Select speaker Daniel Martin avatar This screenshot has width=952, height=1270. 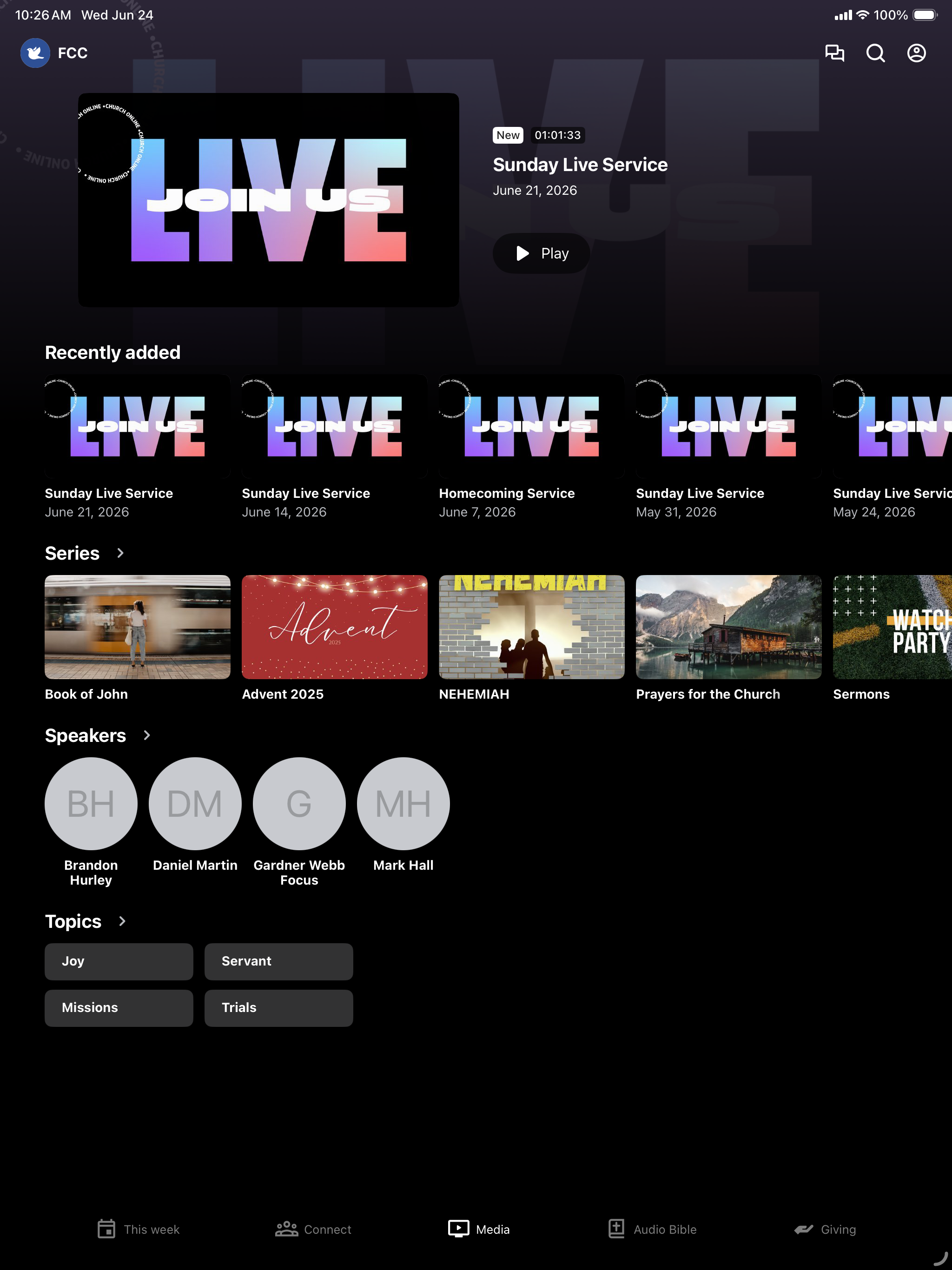coord(195,803)
